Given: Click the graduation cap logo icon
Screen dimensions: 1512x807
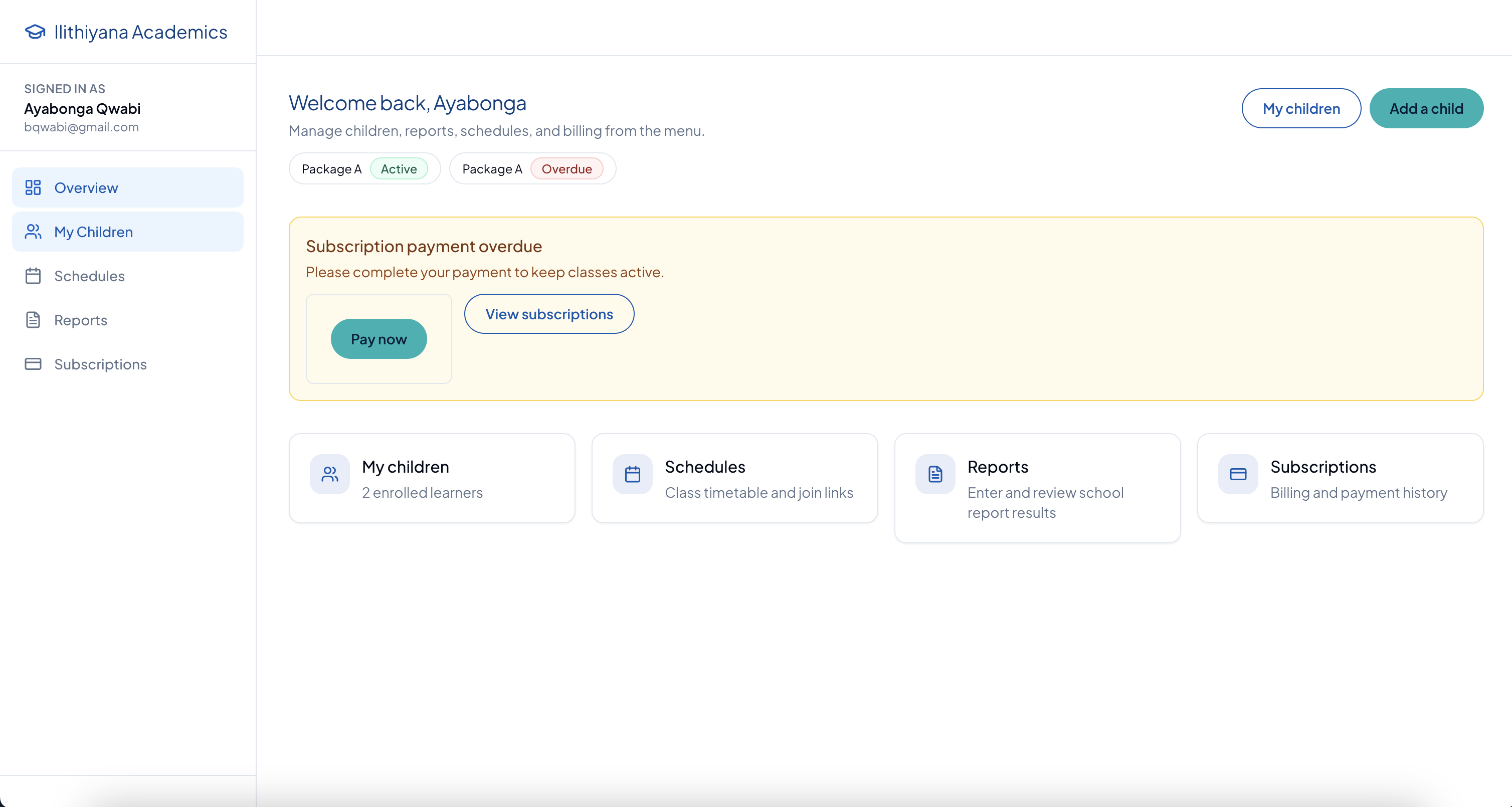Looking at the screenshot, I should pos(35,32).
